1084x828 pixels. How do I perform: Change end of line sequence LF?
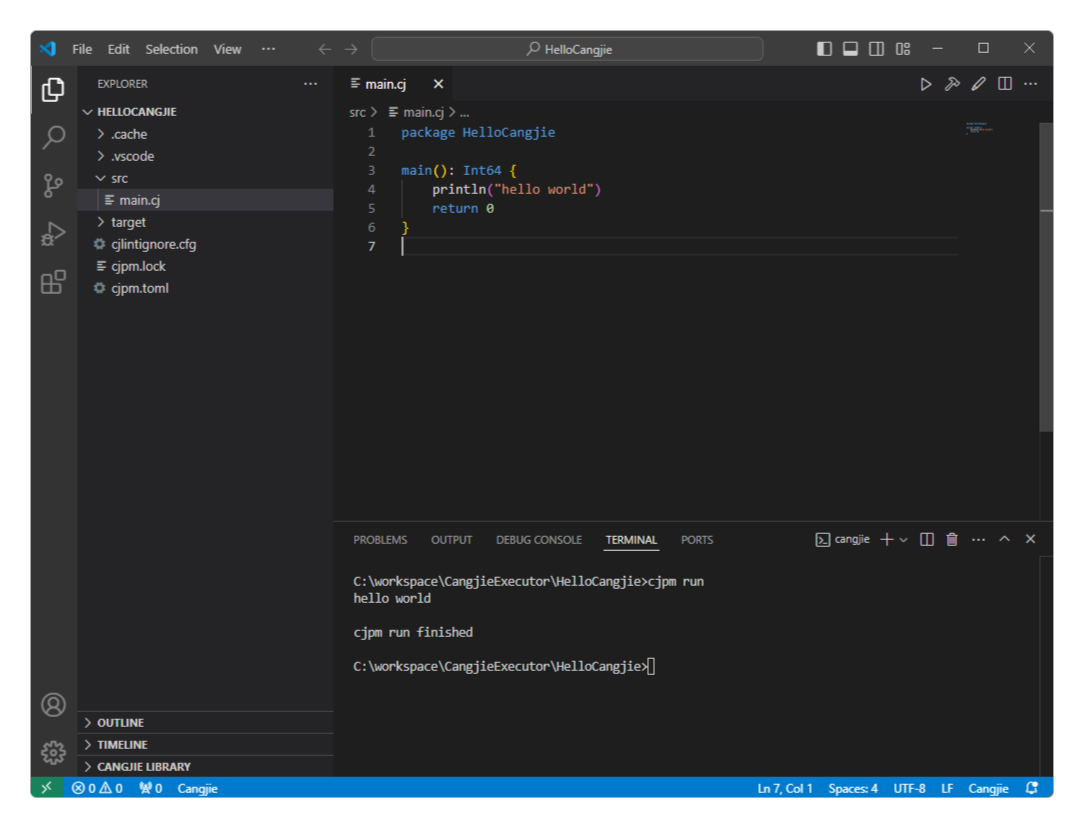coord(947,788)
